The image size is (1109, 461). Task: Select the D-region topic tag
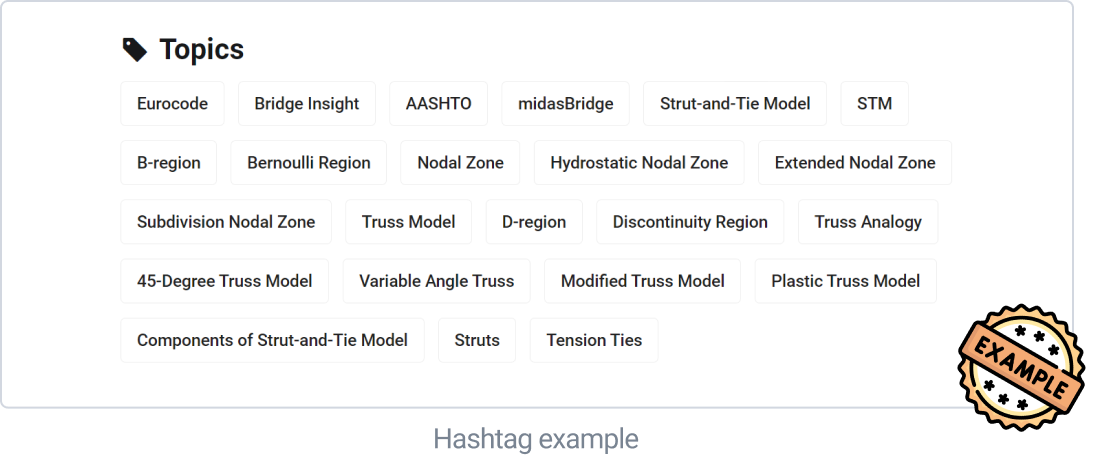click(x=534, y=222)
